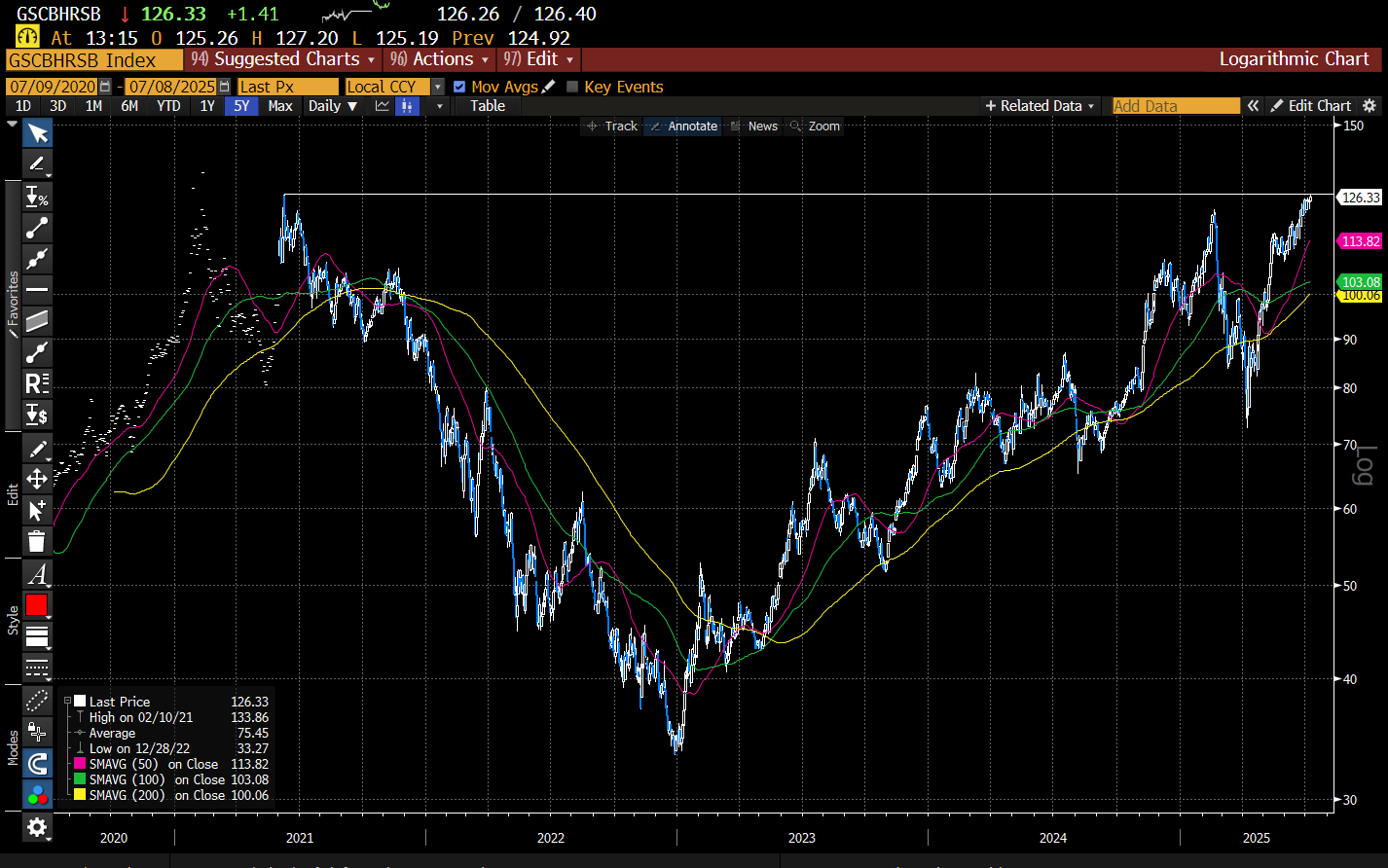
Task: Open the Related Data dropdown
Action: click(x=1041, y=106)
